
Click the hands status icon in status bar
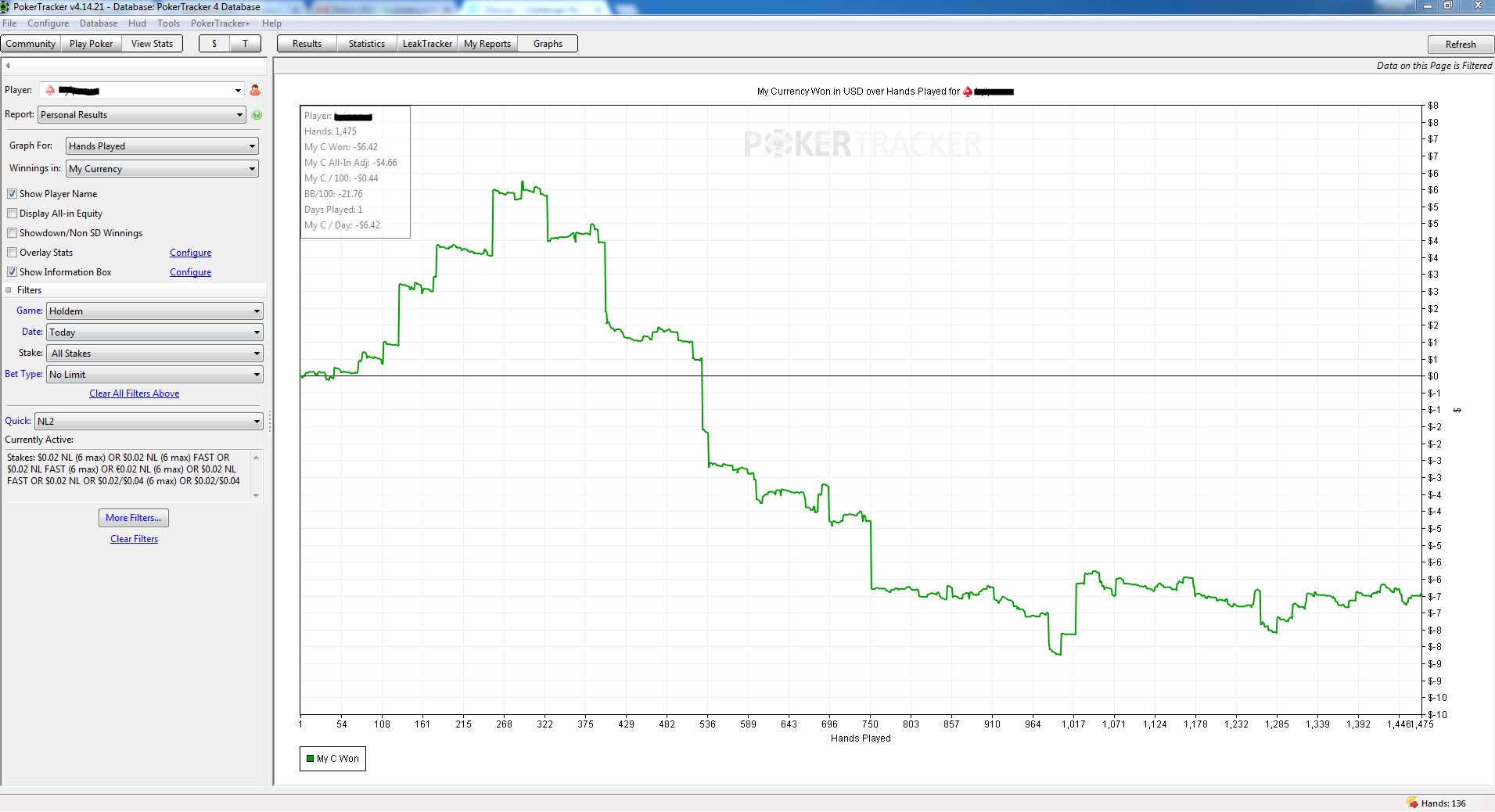click(x=1411, y=803)
